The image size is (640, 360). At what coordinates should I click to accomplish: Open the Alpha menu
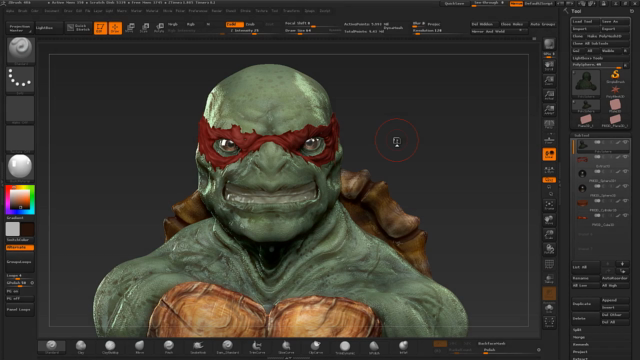click(x=10, y=11)
